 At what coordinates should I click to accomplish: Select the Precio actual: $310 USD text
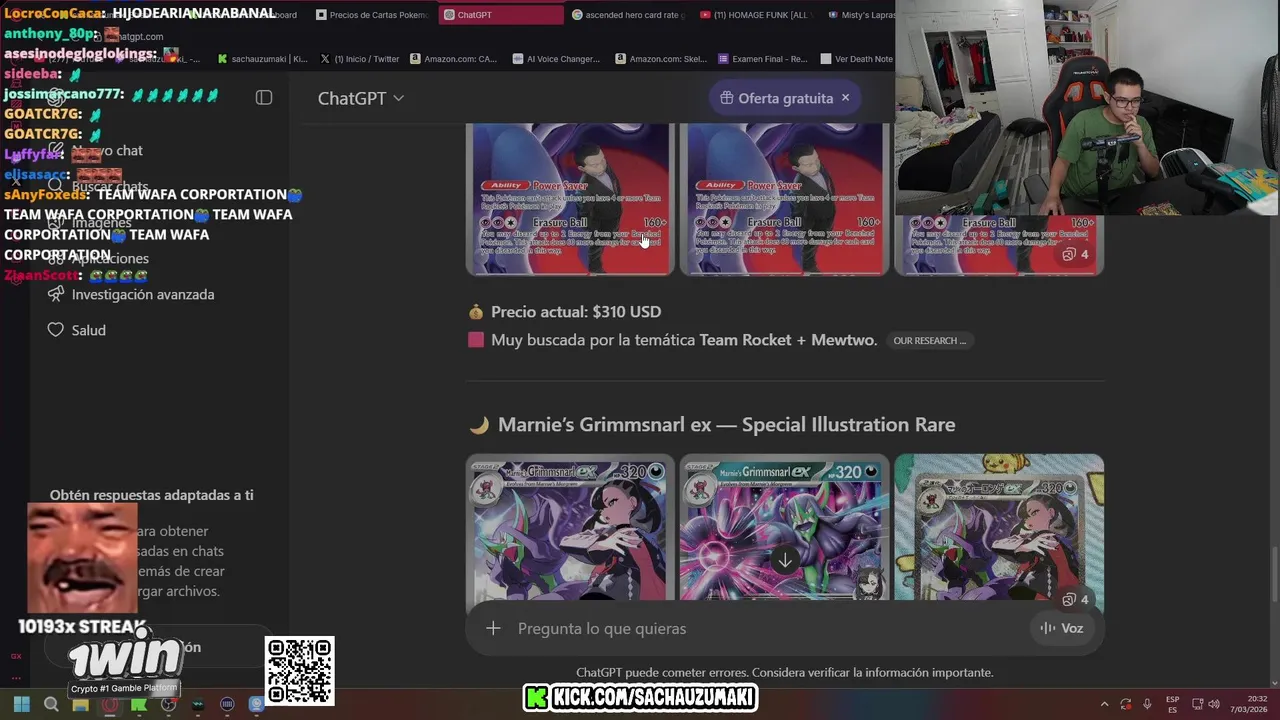coord(576,312)
